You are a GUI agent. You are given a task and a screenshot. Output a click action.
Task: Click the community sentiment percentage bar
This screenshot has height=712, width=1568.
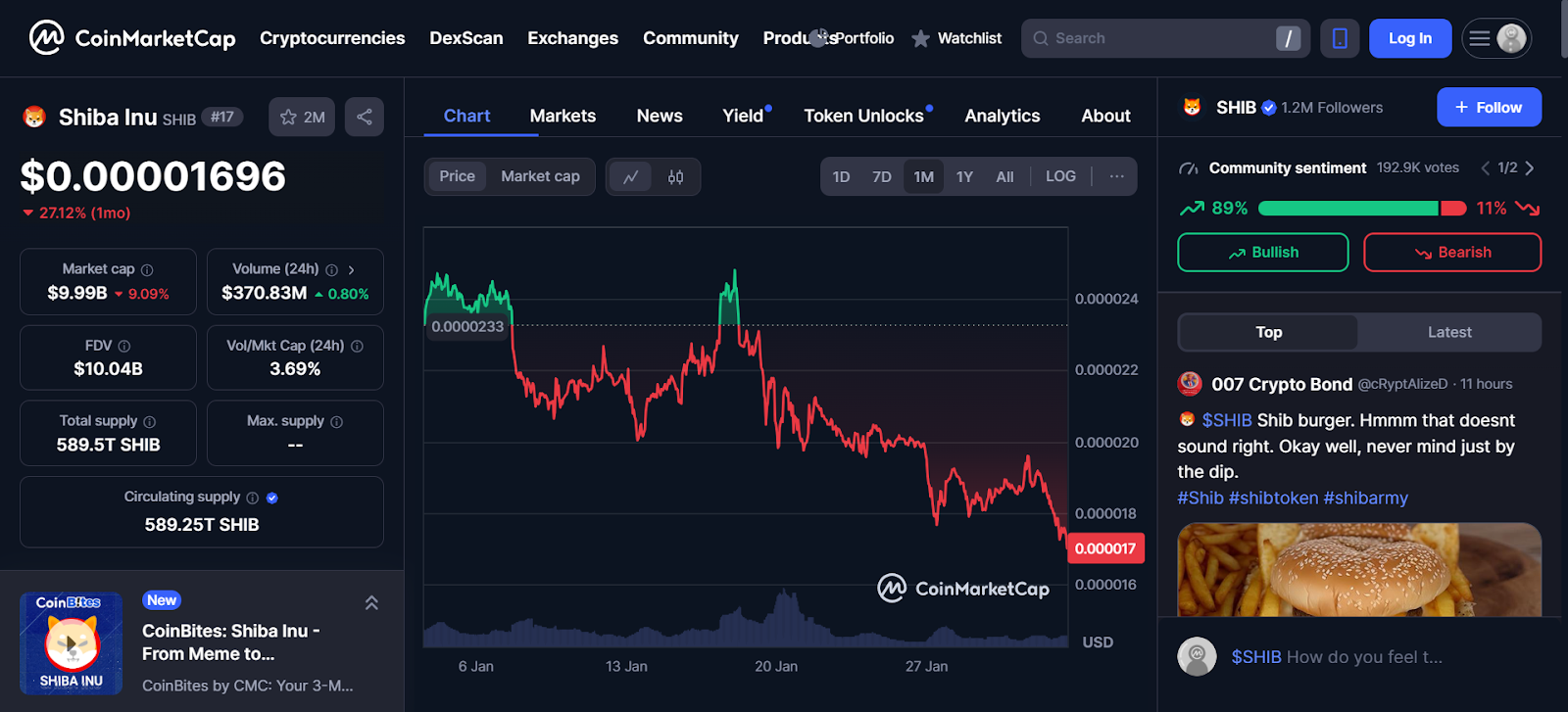(1361, 209)
